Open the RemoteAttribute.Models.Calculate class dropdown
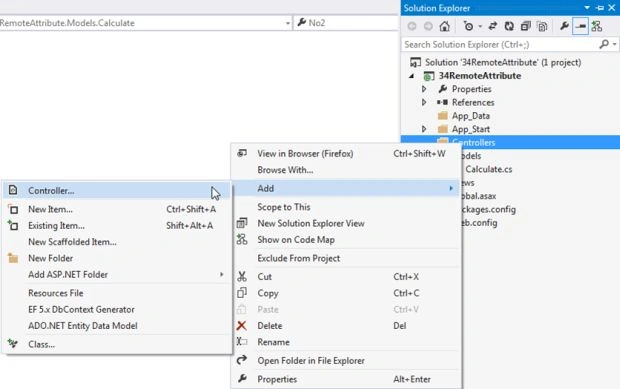 tap(288, 23)
